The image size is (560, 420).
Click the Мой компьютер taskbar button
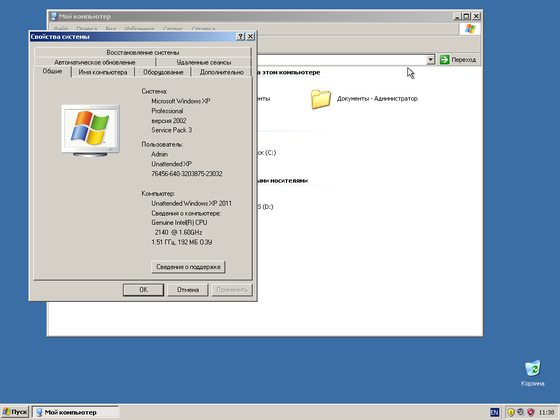tap(76, 412)
